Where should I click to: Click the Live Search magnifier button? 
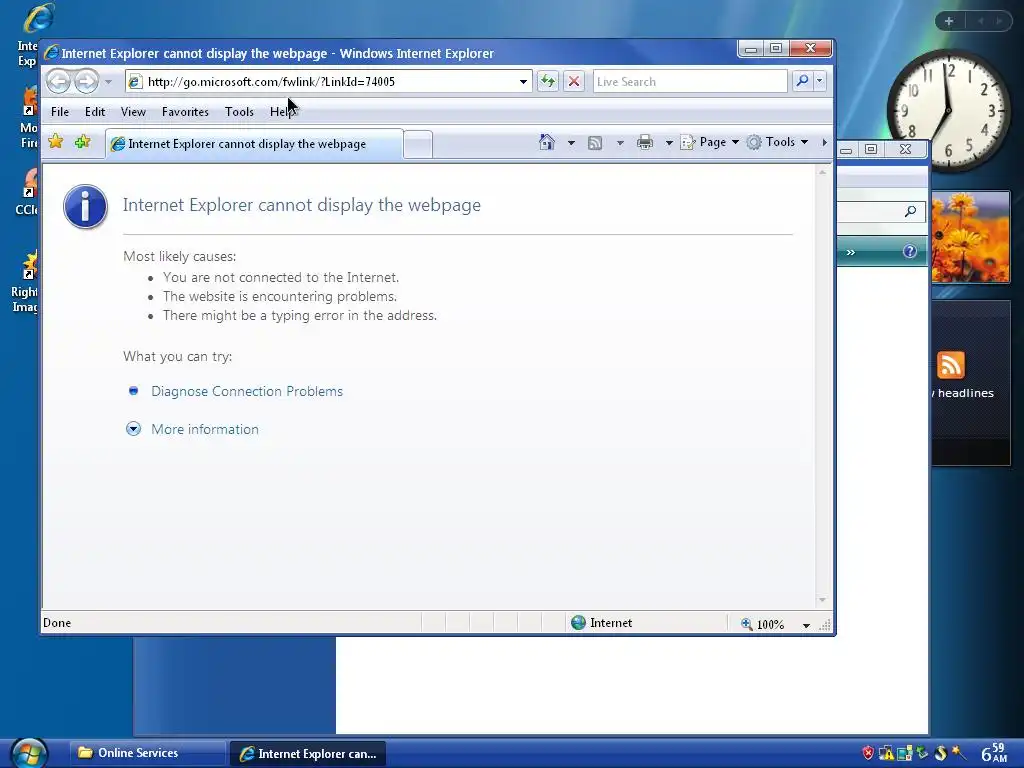coord(802,81)
